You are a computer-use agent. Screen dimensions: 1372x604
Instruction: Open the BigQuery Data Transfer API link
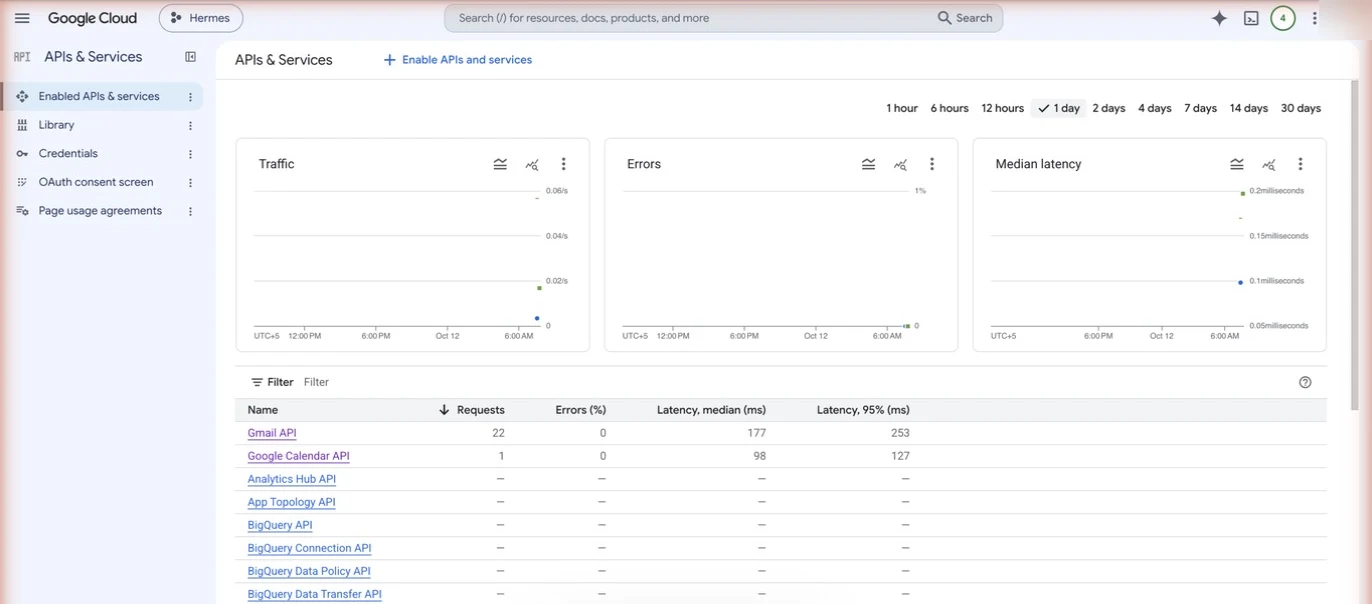pyautogui.click(x=314, y=594)
